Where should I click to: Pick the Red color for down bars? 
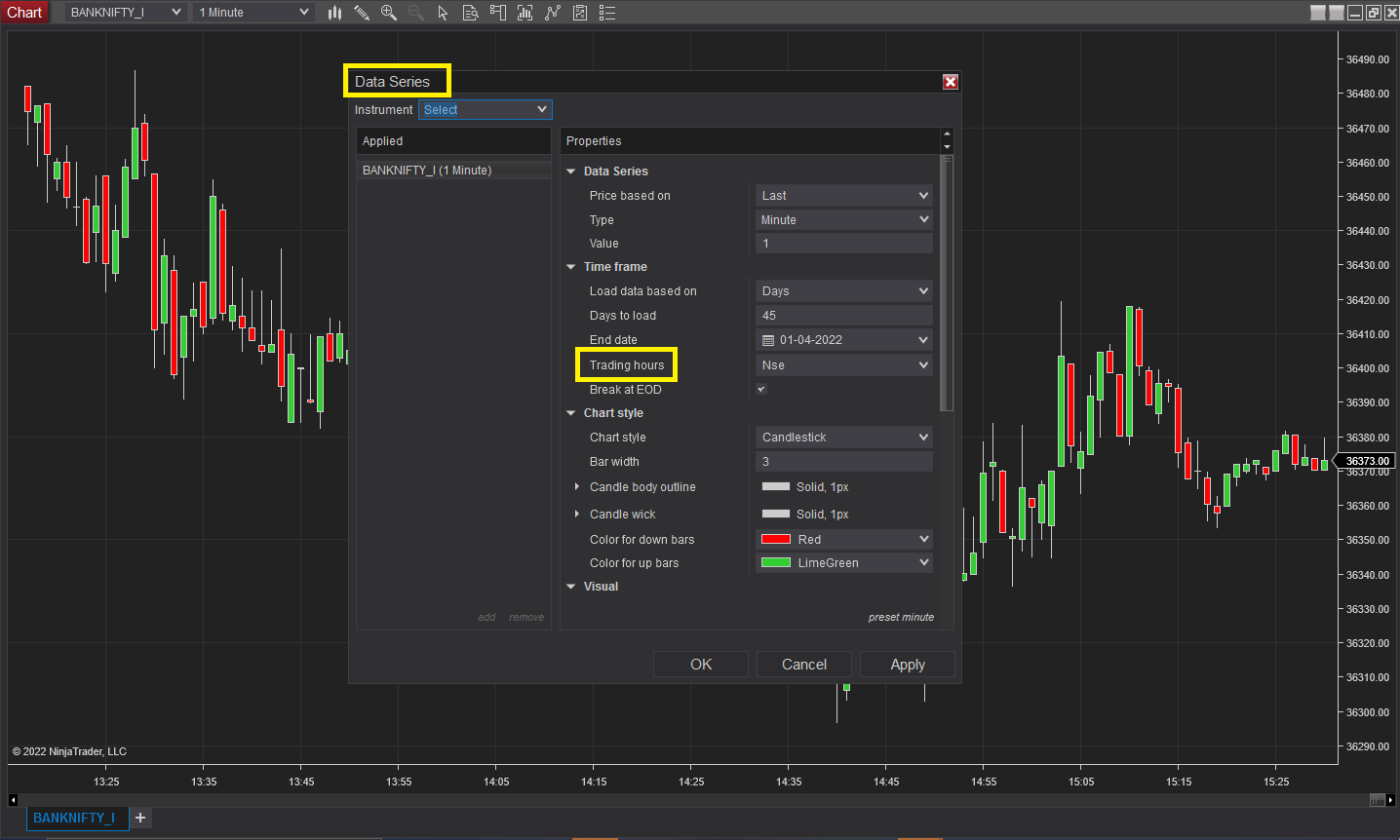(844, 539)
